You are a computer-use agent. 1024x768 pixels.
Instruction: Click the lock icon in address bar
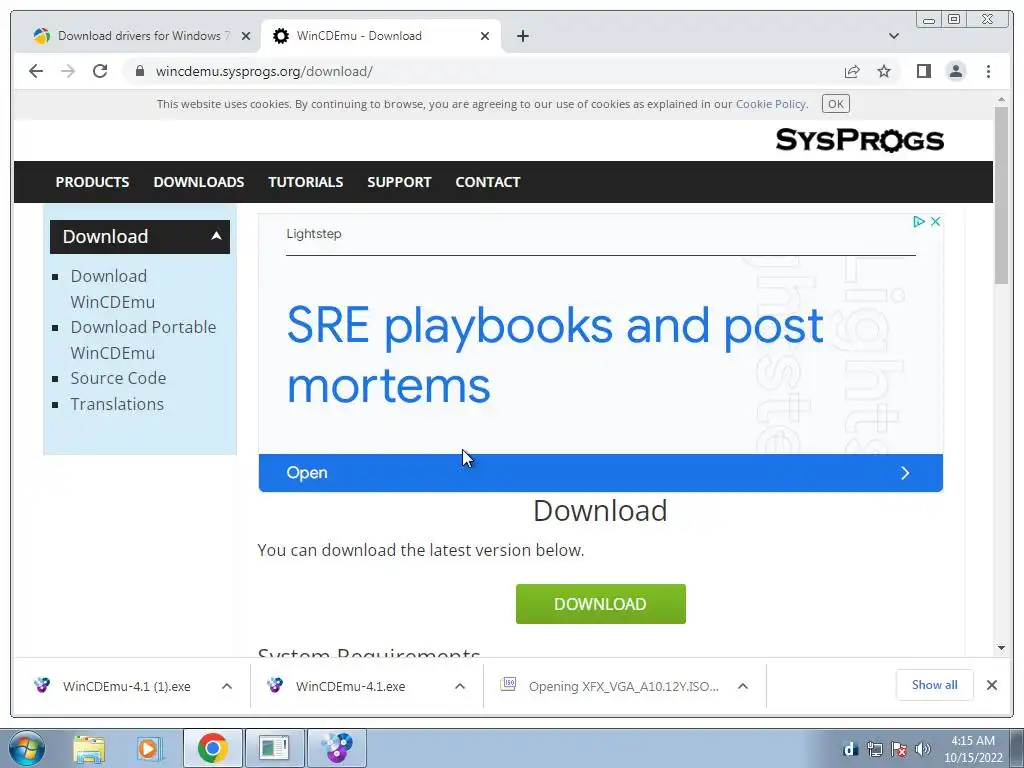pyautogui.click(x=140, y=71)
